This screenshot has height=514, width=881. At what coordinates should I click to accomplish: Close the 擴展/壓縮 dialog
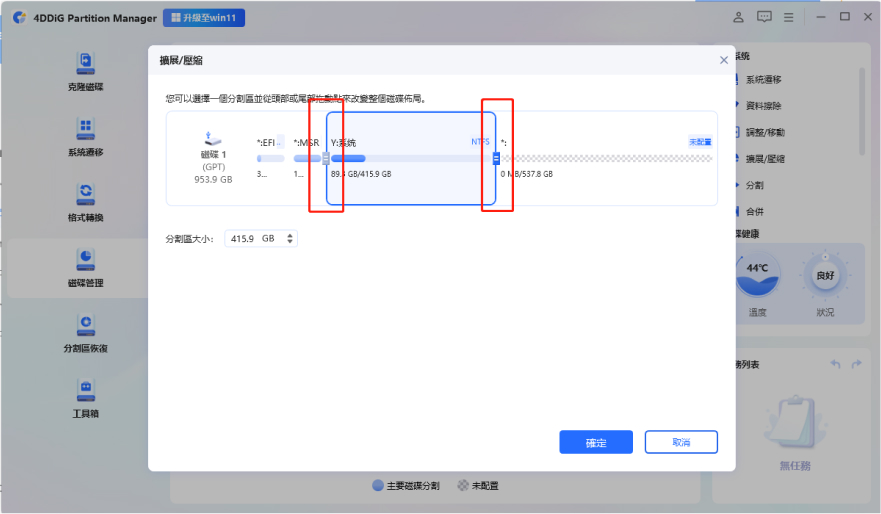(724, 60)
